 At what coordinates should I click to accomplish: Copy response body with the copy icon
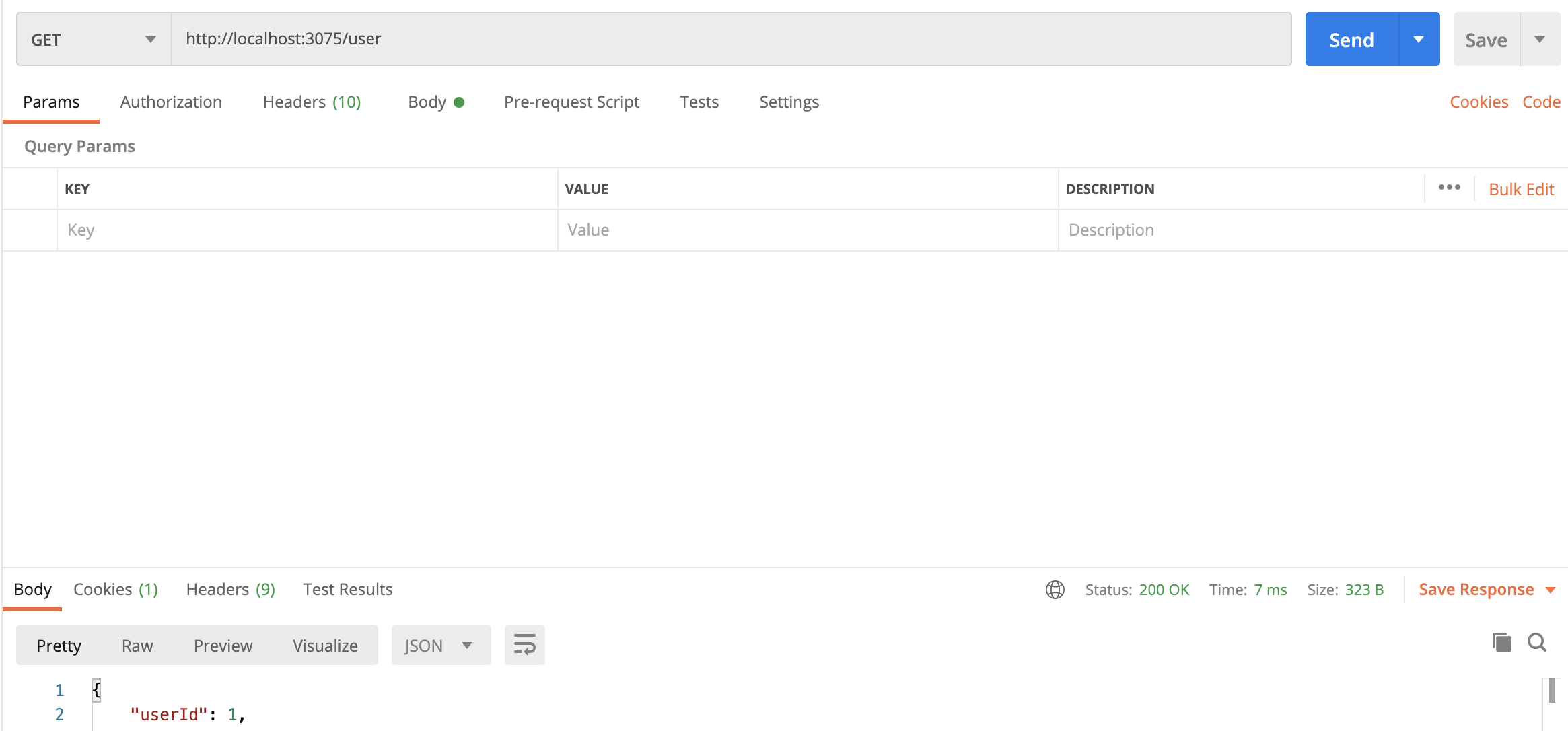click(x=1501, y=642)
